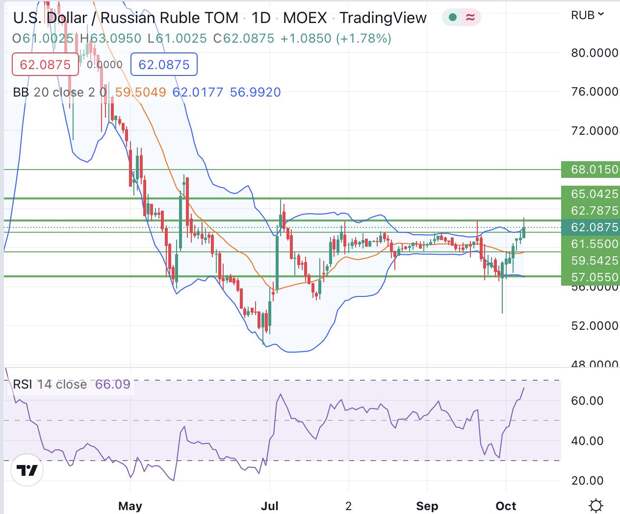Image resolution: width=620 pixels, height=514 pixels.
Task: Click the RSI 20.00 scale value
Action: (x=587, y=480)
